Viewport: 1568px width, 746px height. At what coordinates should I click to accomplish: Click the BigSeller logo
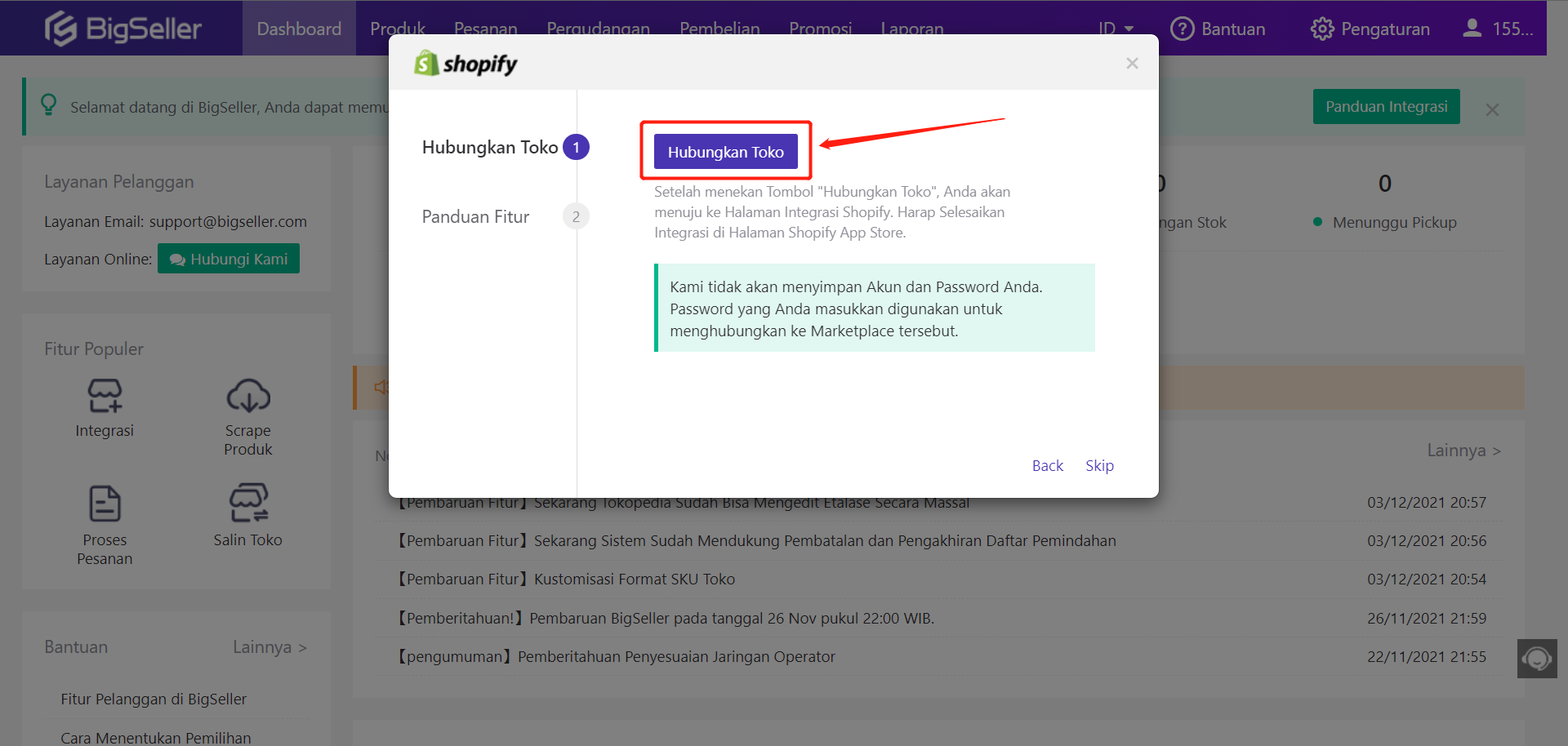pyautogui.click(x=122, y=29)
